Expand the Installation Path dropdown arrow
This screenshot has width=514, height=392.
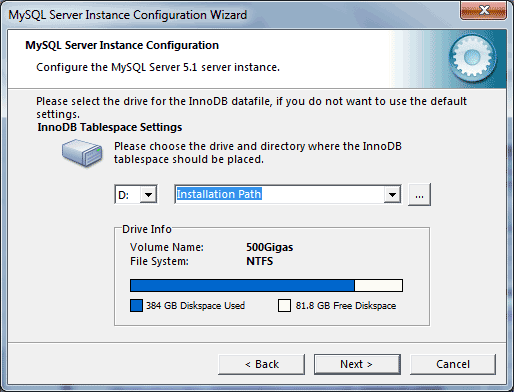(x=392, y=194)
